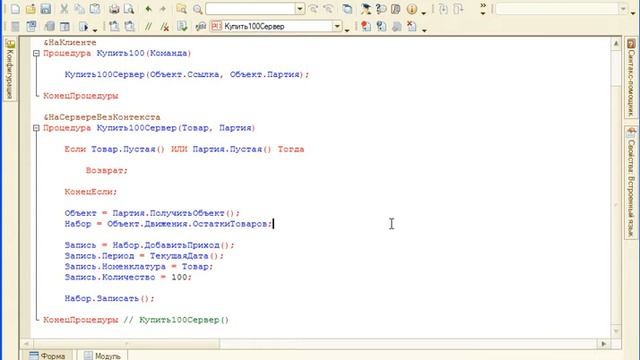
Task: Paste from clipboard using toolbar icon
Action: point(95,9)
